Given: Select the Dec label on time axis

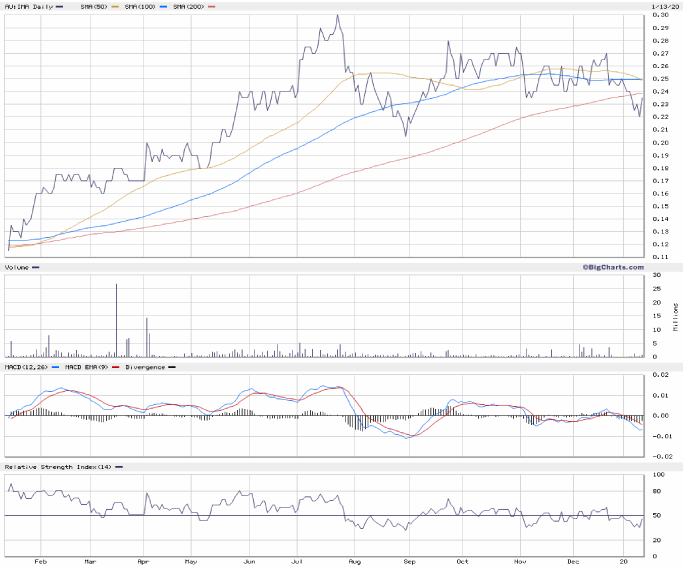Looking at the screenshot, I should point(574,562).
